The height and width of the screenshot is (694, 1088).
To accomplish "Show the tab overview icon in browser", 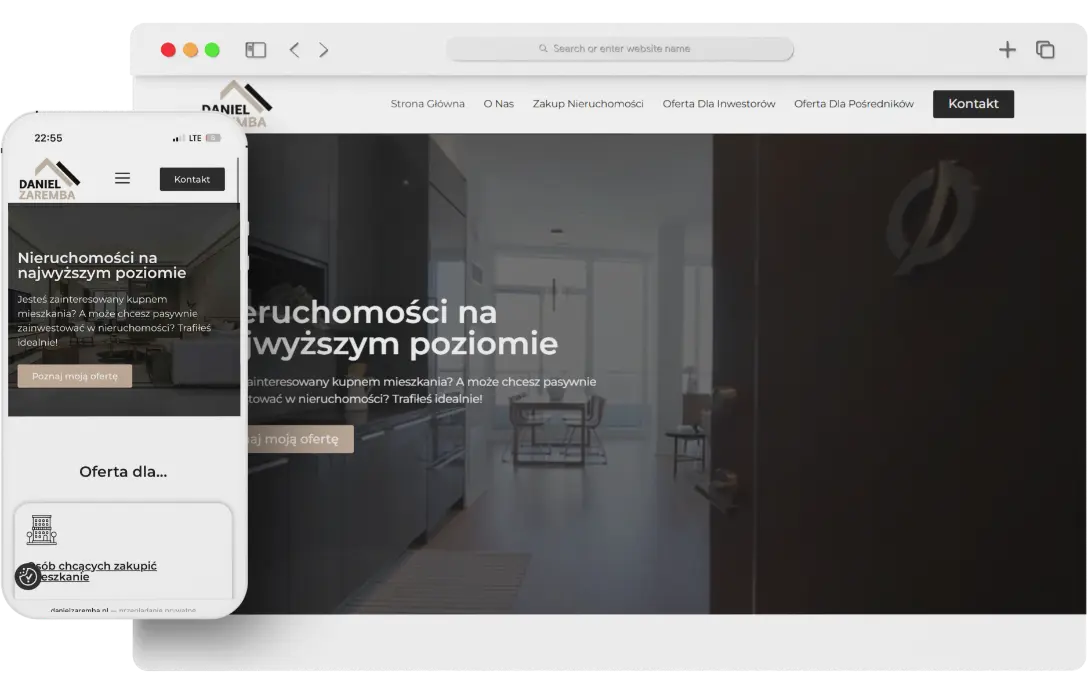I will pos(1045,50).
